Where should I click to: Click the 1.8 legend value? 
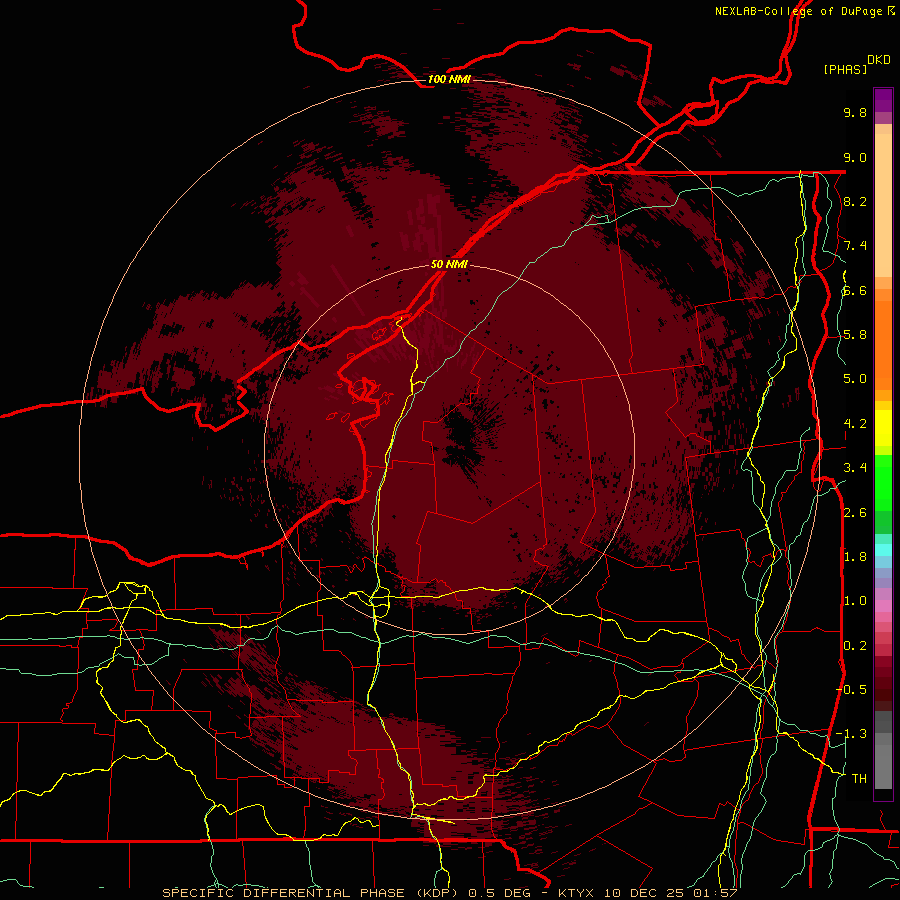coord(855,557)
